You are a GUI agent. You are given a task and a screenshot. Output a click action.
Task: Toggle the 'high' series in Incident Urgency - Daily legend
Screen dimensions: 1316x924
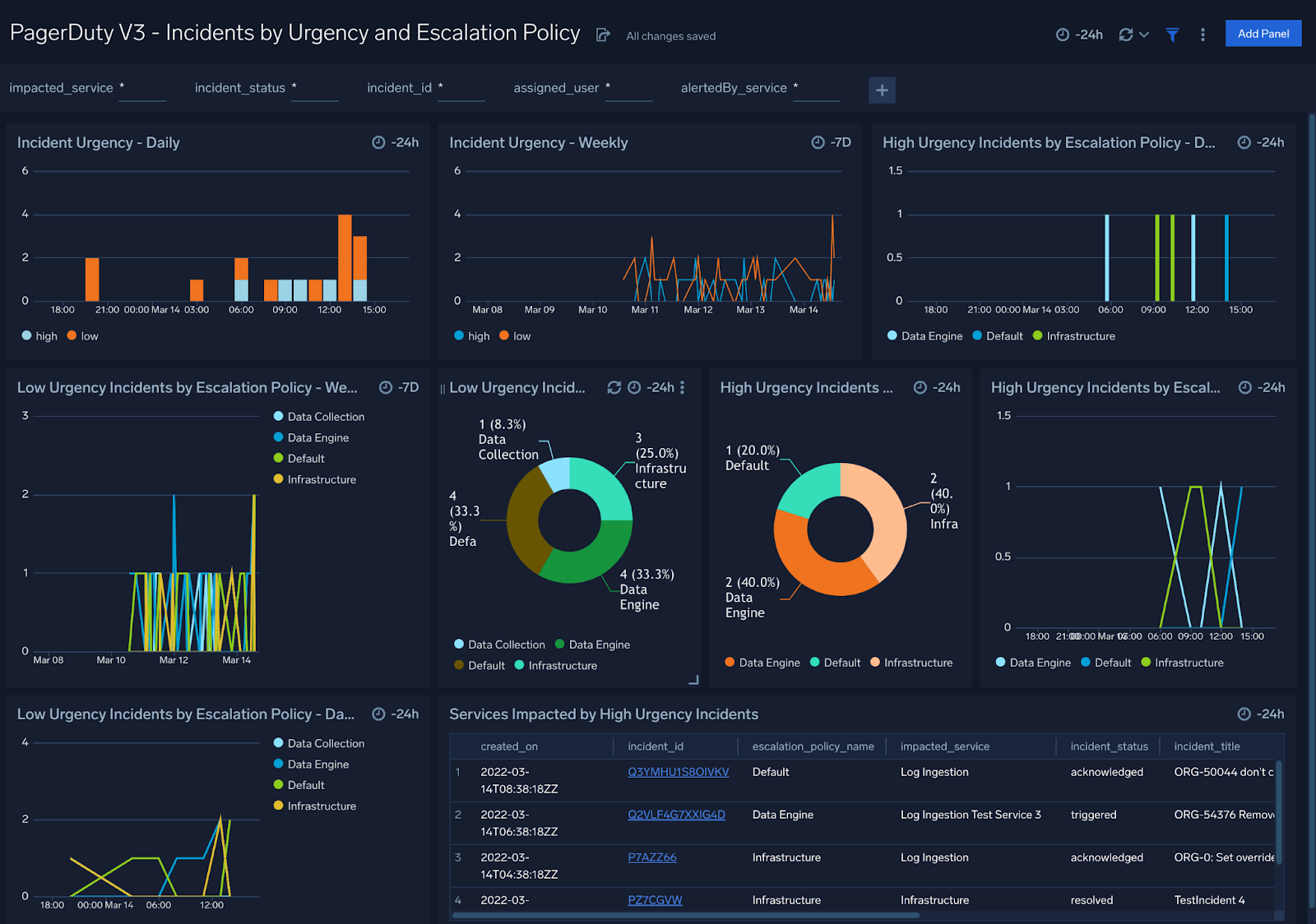pos(39,335)
